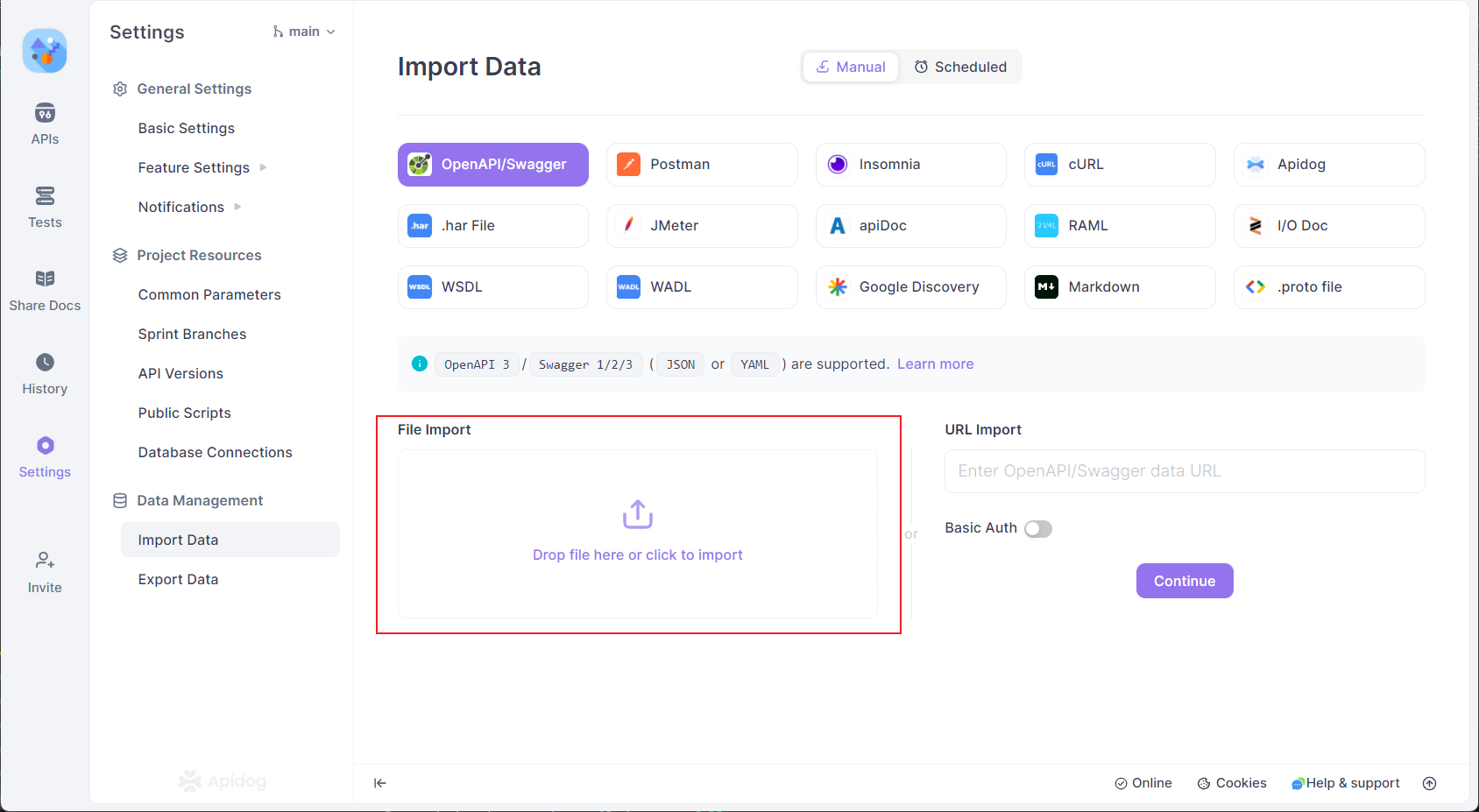Switch to the Scheduled tab
Viewport: 1479px width, 812px height.
(960, 67)
